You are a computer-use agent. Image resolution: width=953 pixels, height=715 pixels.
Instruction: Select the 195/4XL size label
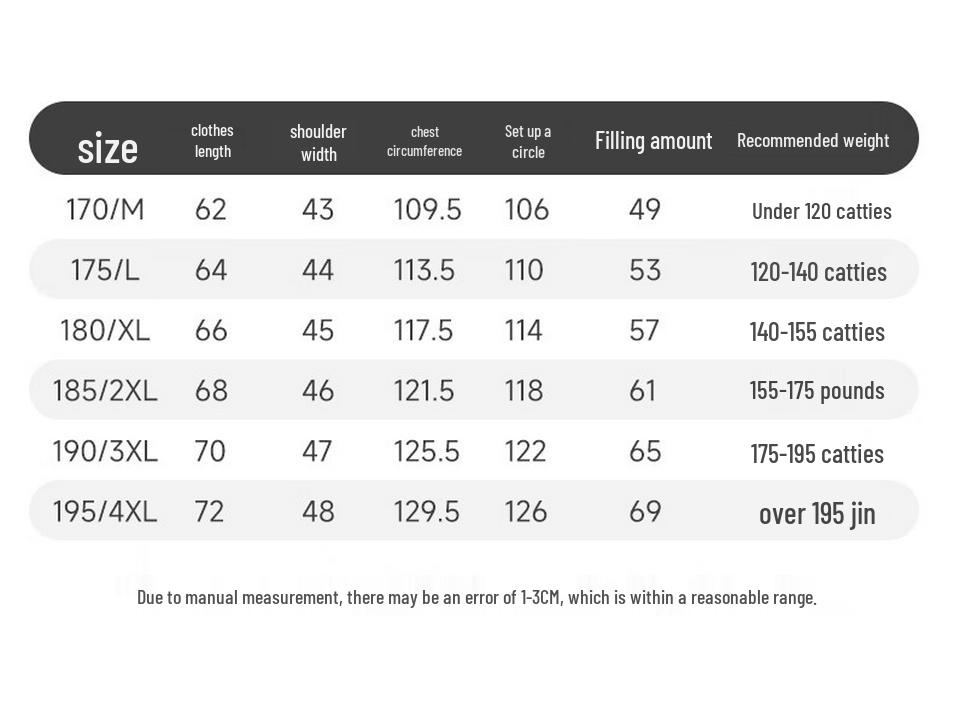coord(105,511)
